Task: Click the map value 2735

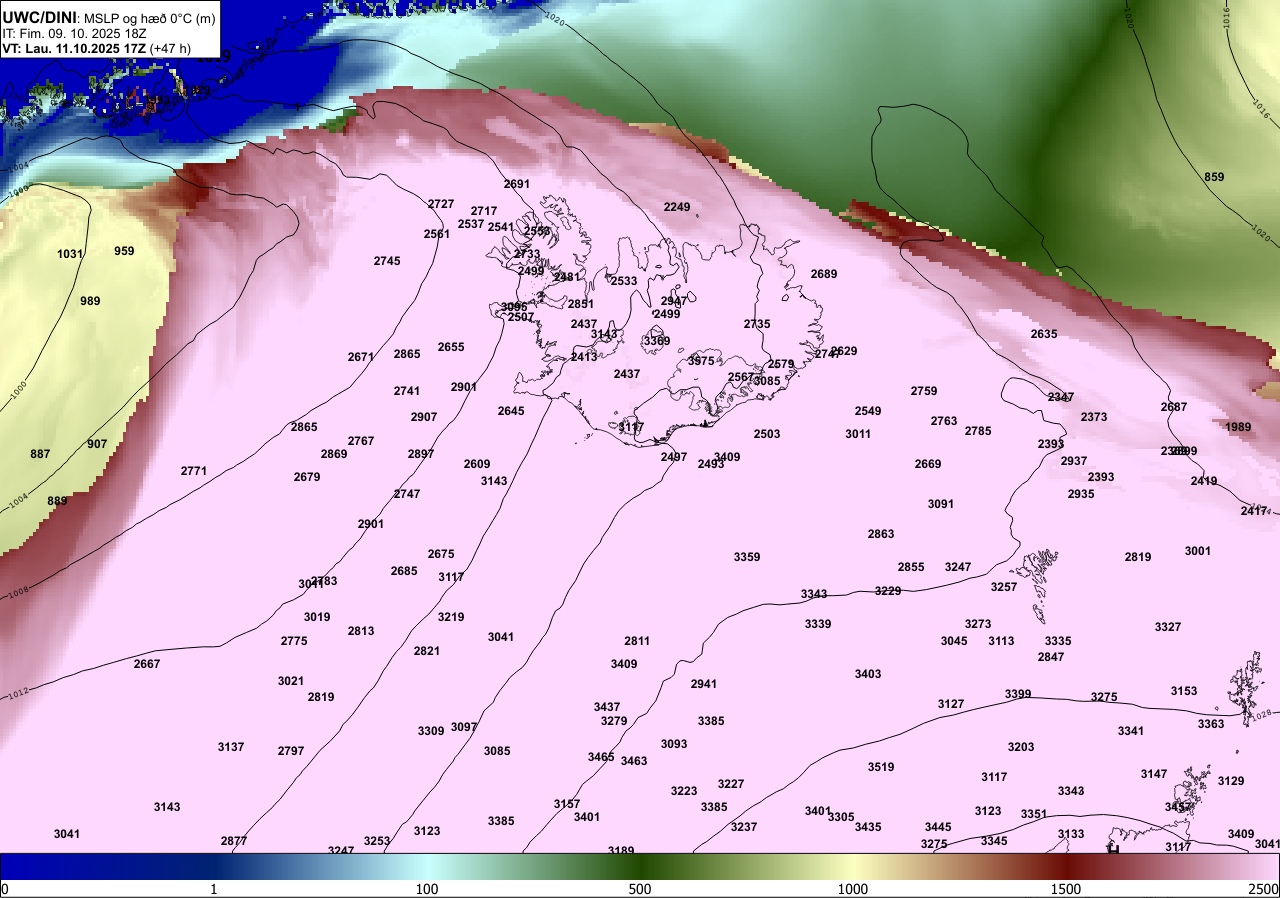Action: 757,324
